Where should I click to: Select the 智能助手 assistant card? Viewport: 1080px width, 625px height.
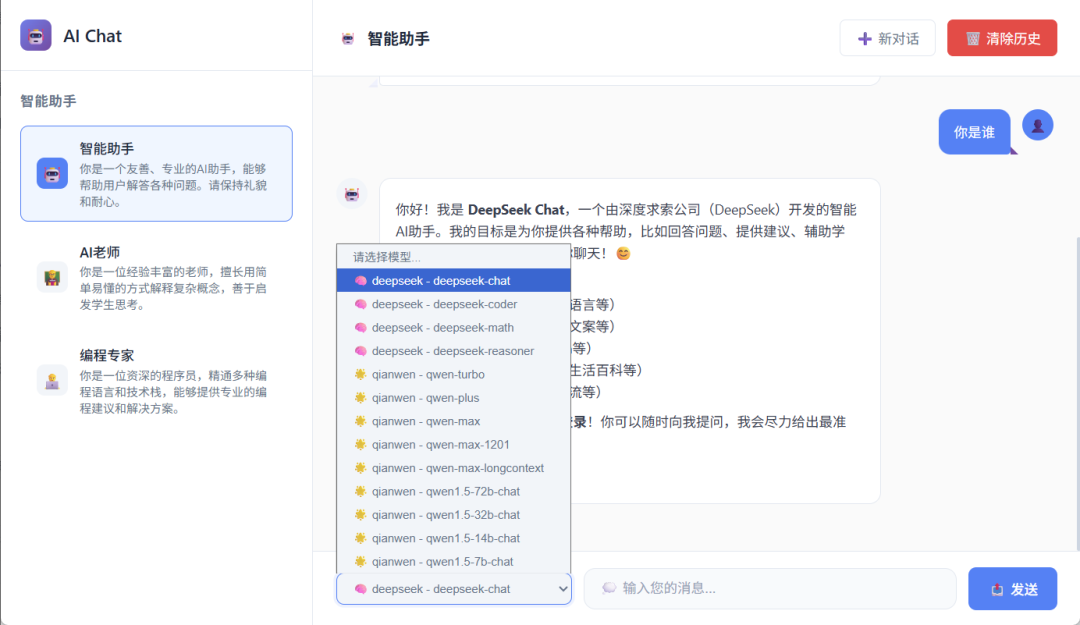click(156, 174)
